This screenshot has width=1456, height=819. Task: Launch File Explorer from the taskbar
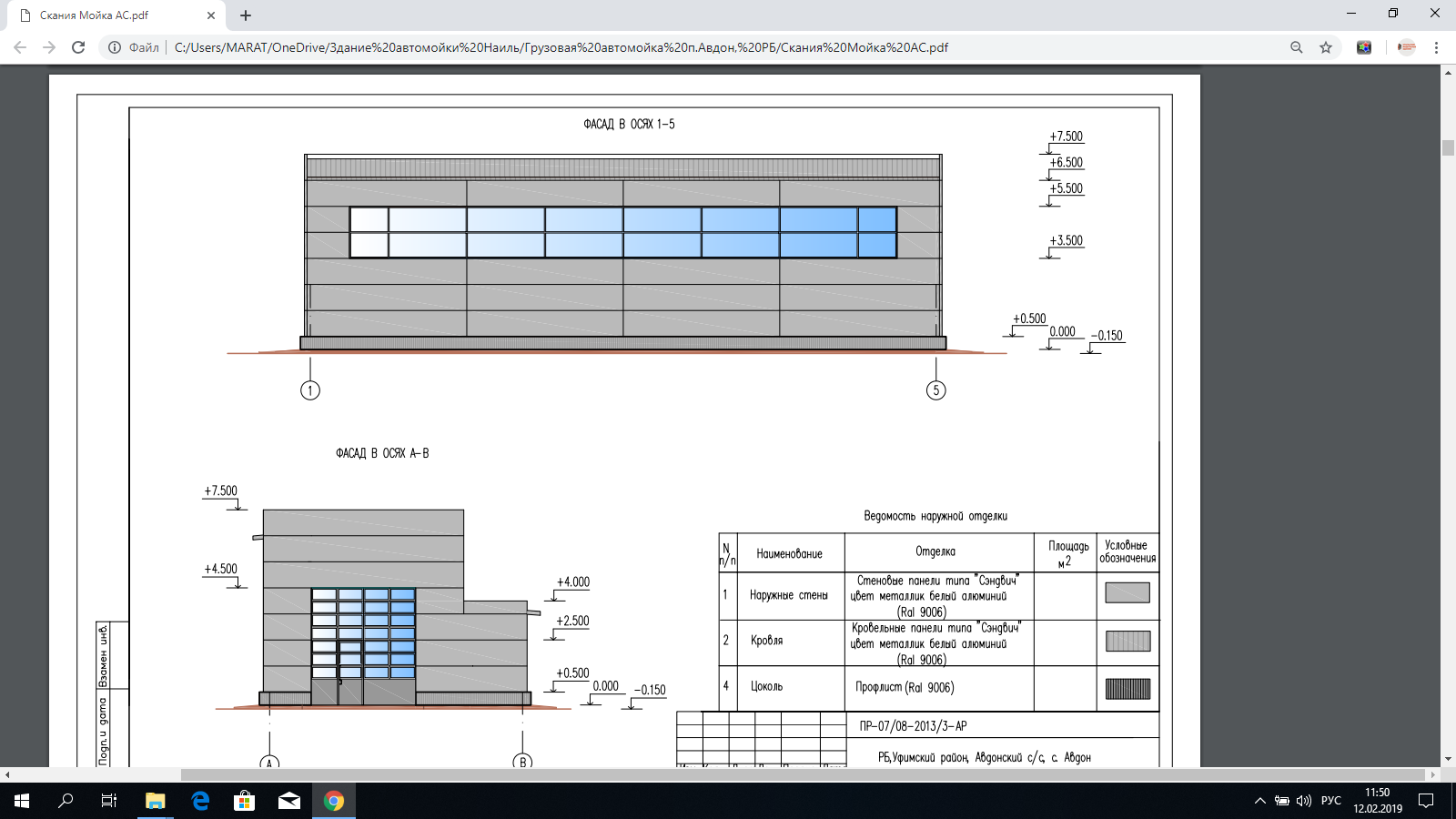pyautogui.click(x=156, y=801)
